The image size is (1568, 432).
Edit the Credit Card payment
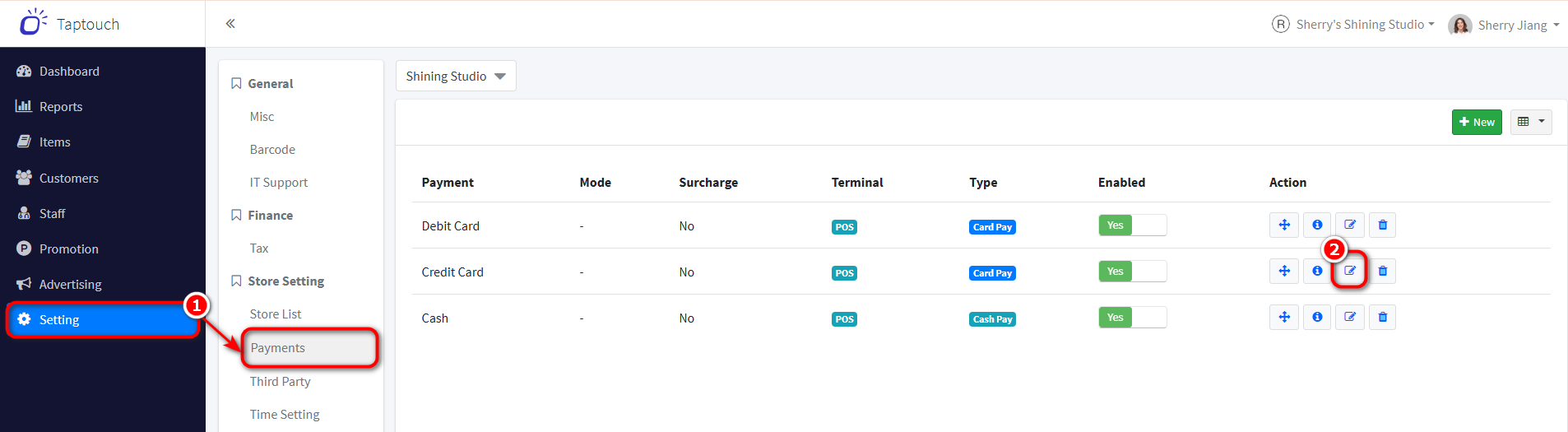tap(1350, 272)
